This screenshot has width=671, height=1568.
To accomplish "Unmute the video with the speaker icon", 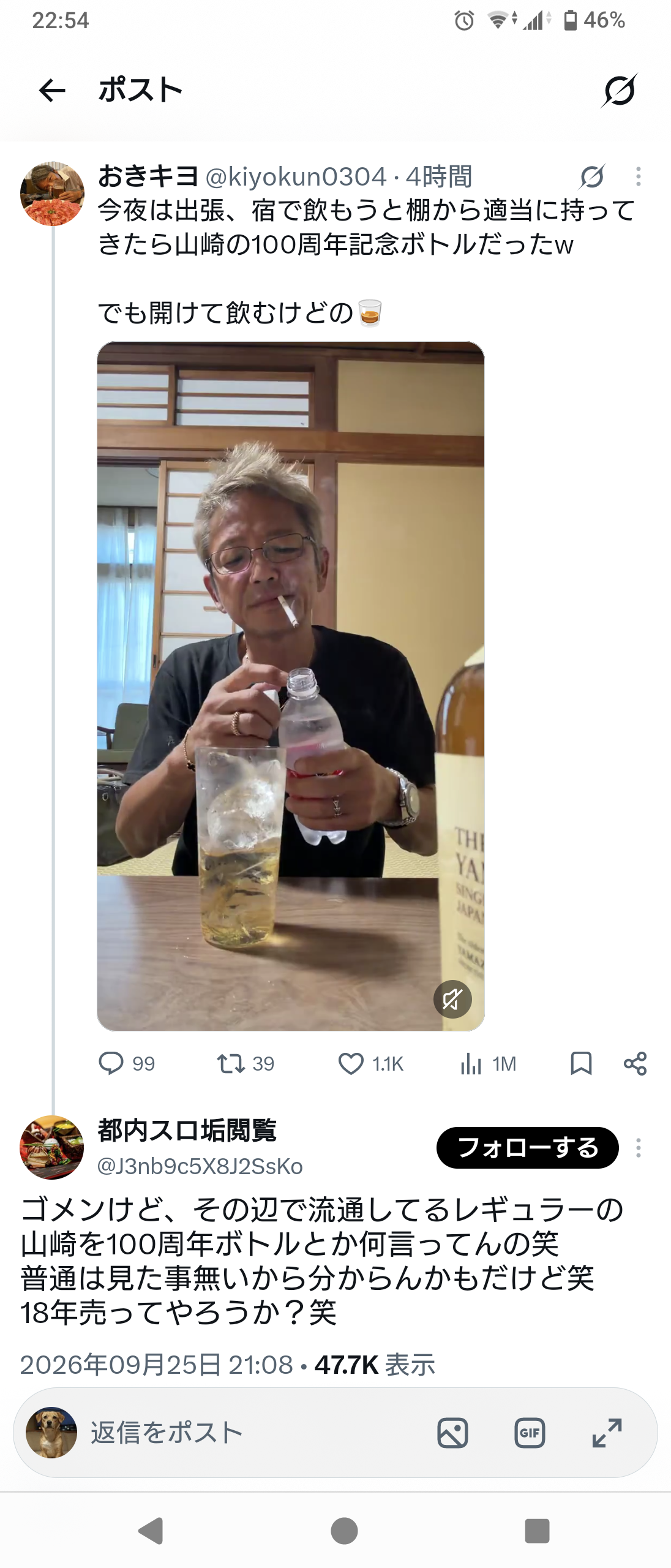I will tap(452, 1000).
